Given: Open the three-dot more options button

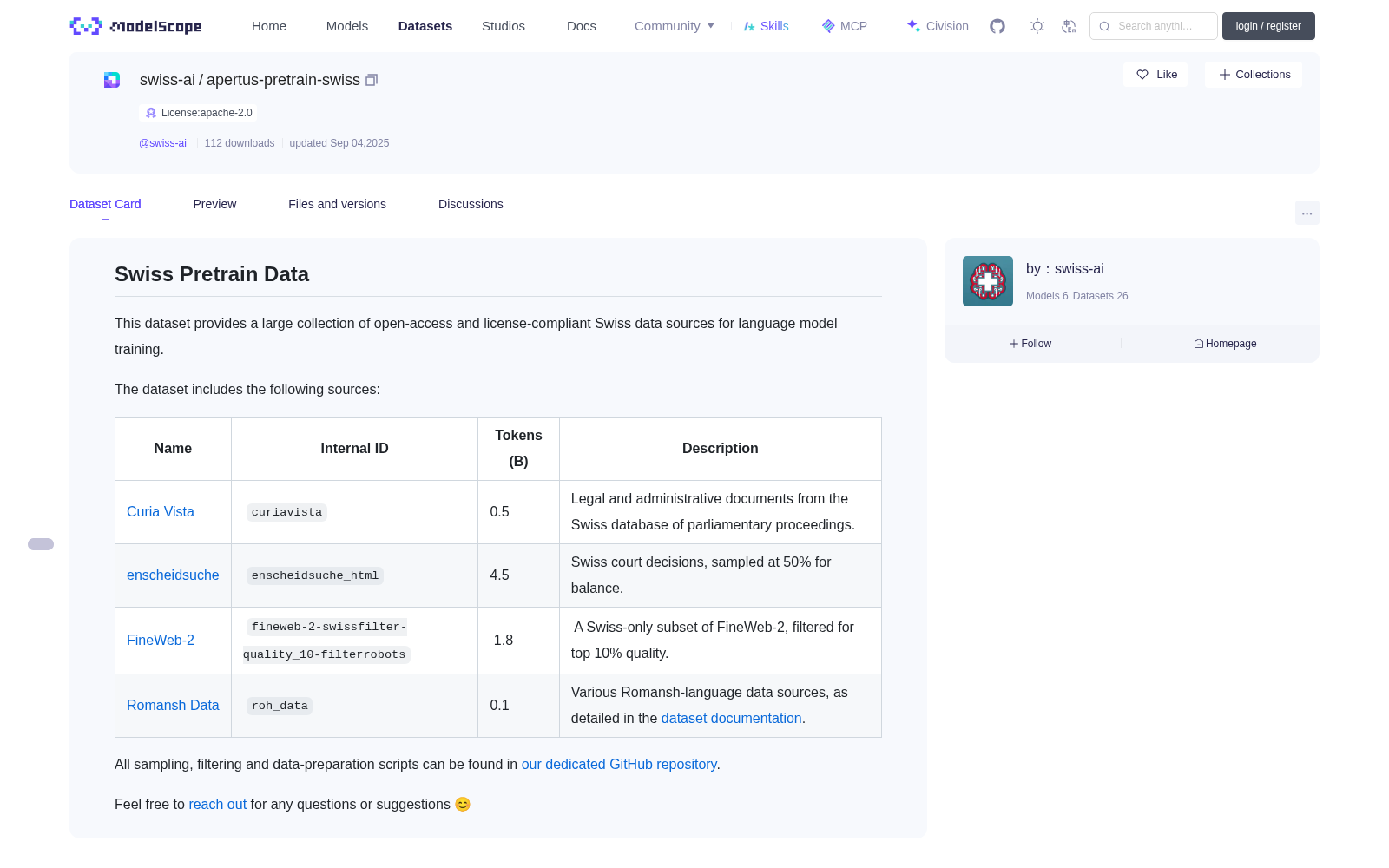Looking at the screenshot, I should coord(1307,213).
